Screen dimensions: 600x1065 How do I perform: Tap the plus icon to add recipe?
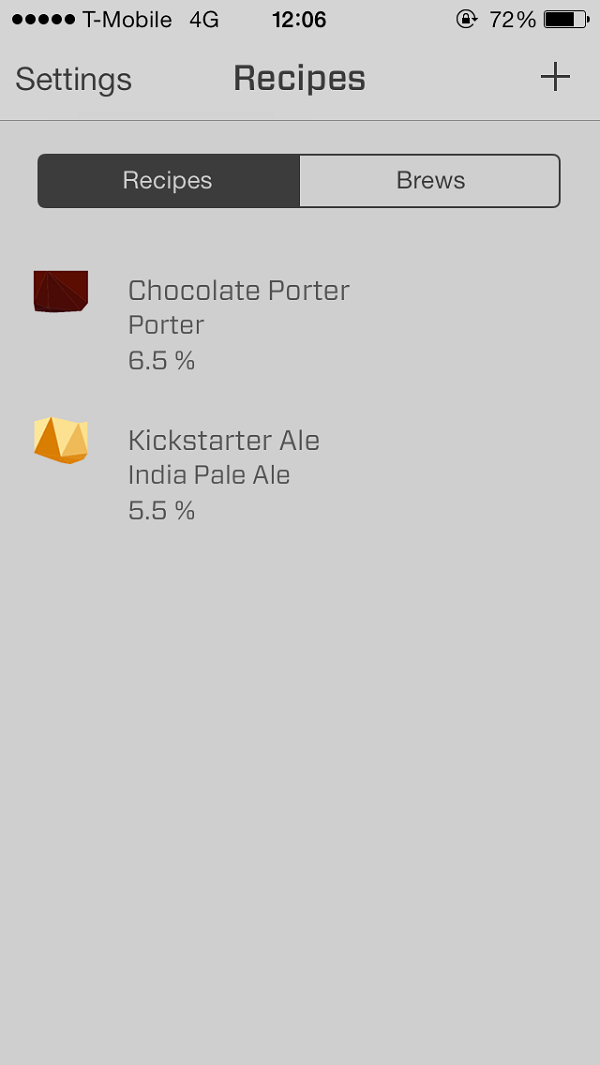point(555,78)
